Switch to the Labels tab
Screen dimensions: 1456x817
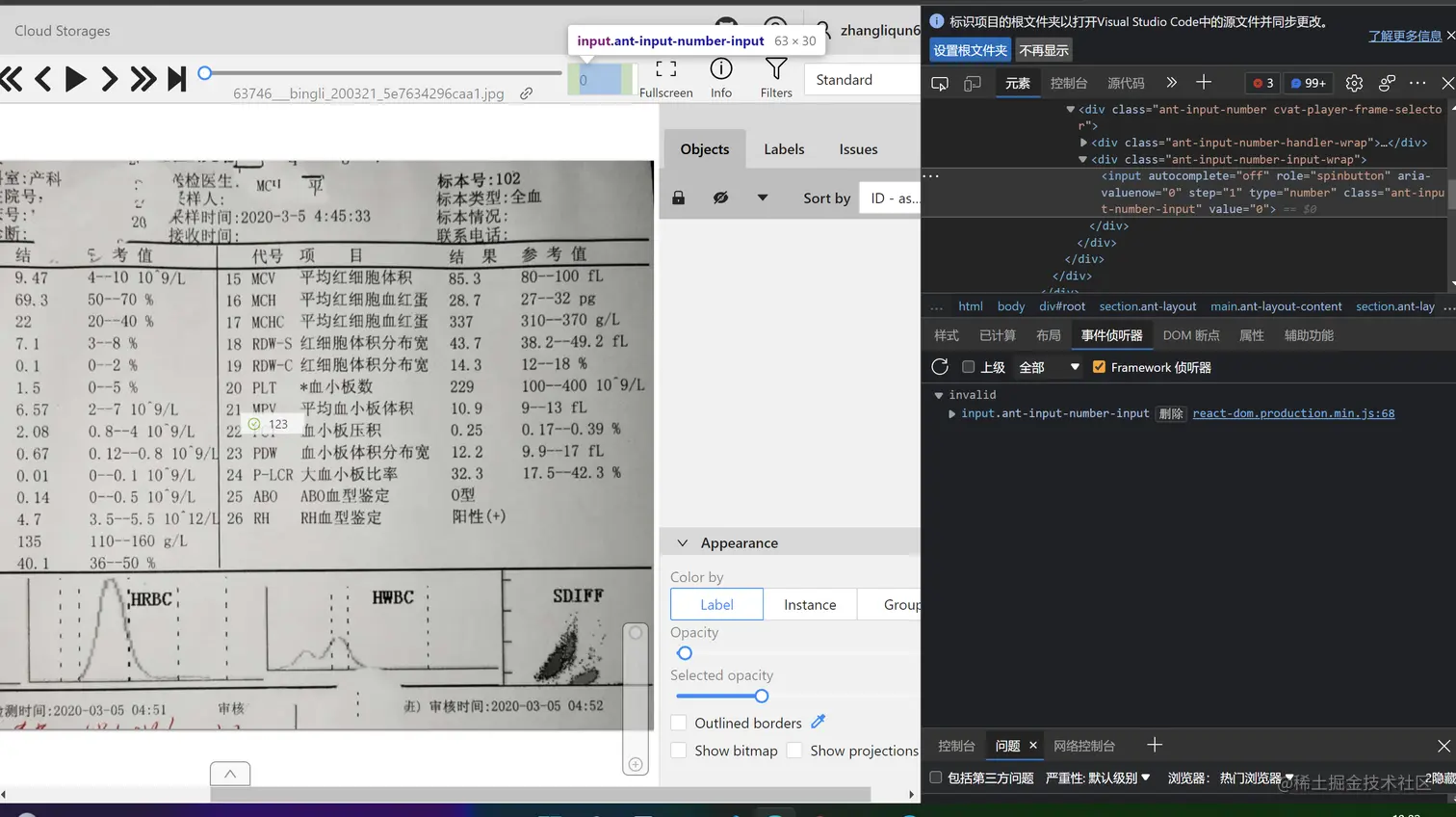pos(784,149)
